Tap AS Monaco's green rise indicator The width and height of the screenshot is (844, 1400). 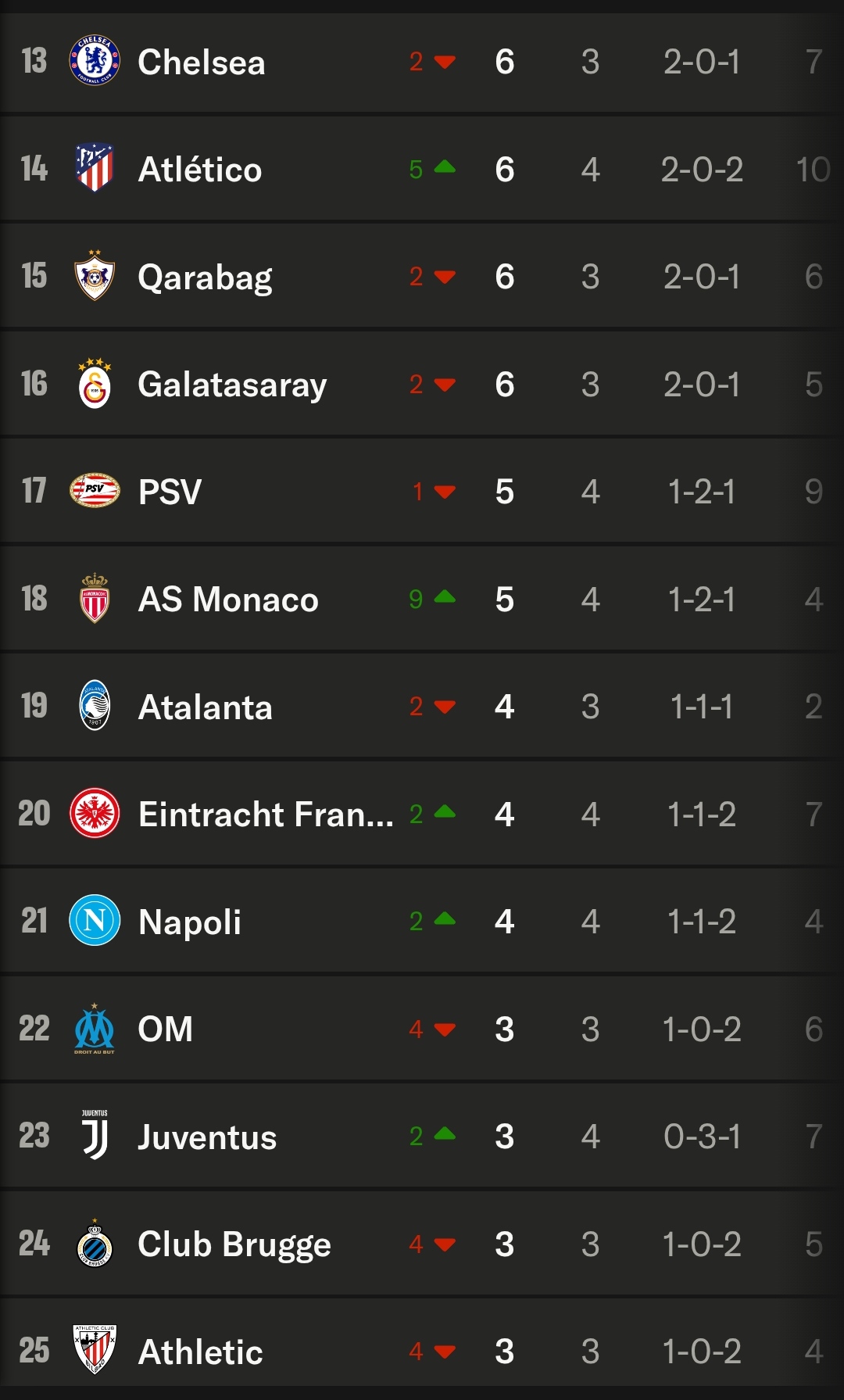click(445, 597)
